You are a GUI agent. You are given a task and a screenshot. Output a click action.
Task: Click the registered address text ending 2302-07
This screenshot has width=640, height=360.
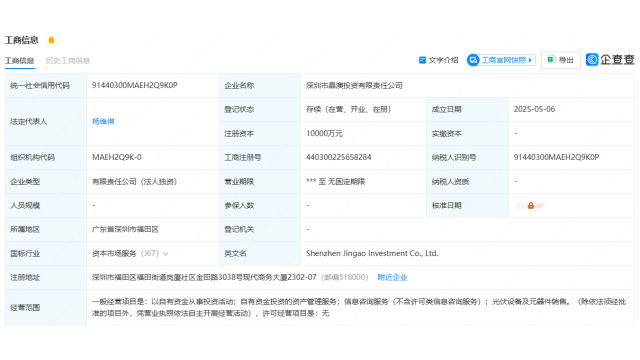click(204, 278)
